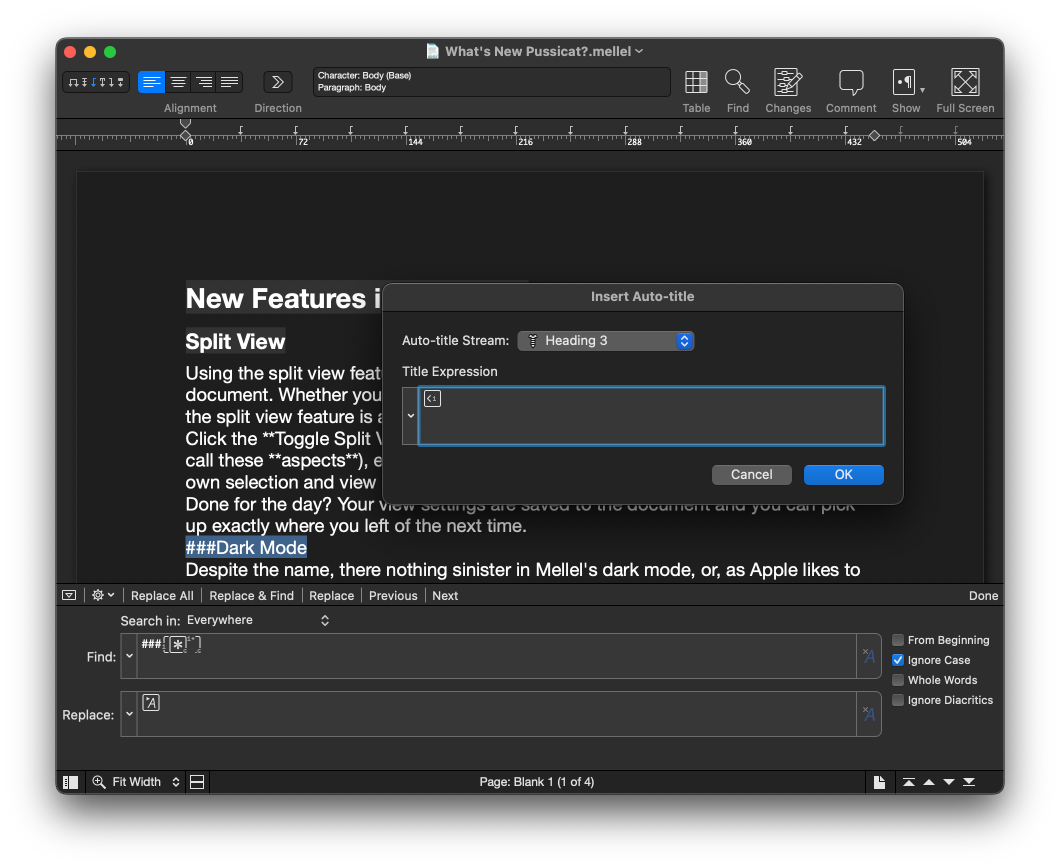Clear Replace field style attributes icon
The width and height of the screenshot is (1060, 868).
(869, 713)
